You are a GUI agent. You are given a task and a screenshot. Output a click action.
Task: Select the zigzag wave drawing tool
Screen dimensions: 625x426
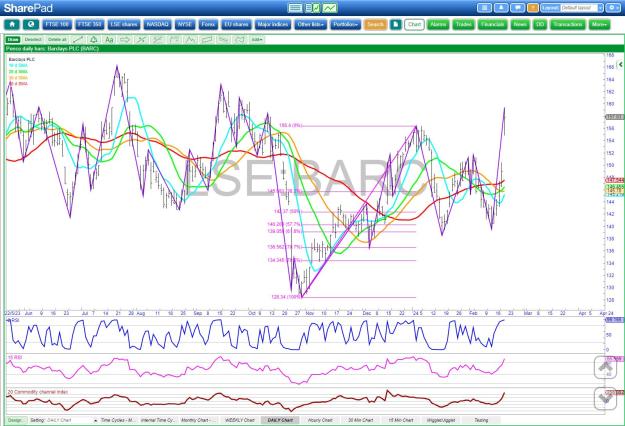tap(191, 39)
